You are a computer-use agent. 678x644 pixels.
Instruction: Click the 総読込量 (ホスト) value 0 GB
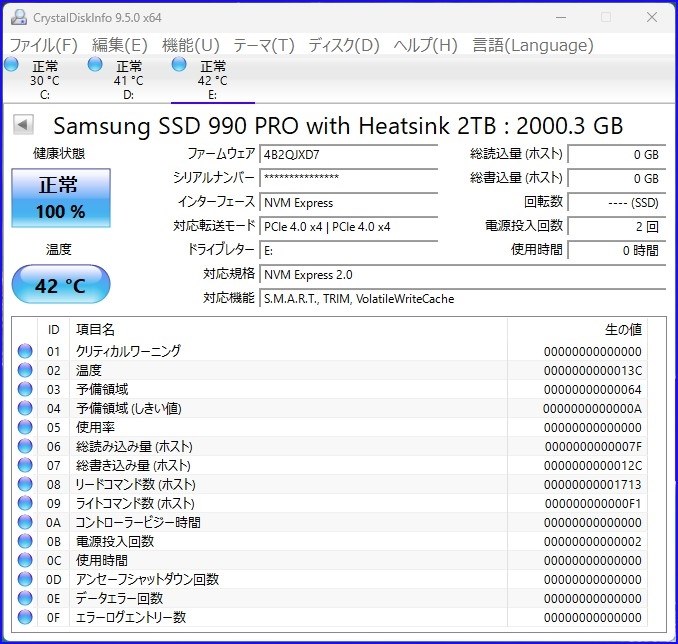tap(616, 154)
